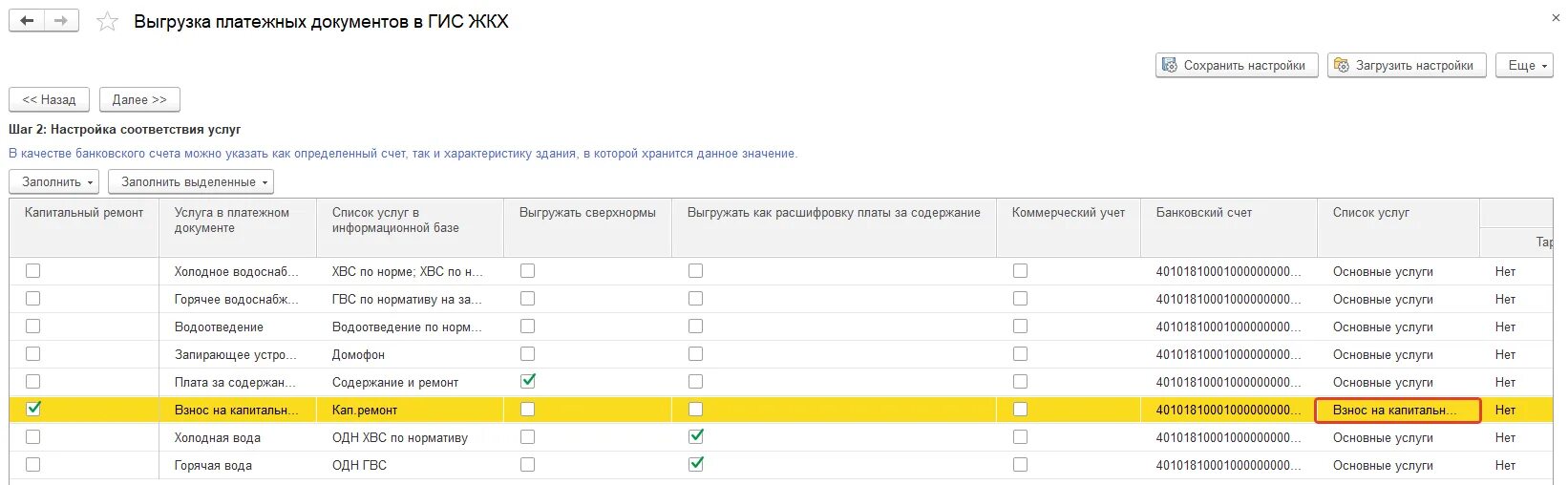Click the Загрузить настройки button
This screenshot has height=485, width=1568.
[1406, 66]
